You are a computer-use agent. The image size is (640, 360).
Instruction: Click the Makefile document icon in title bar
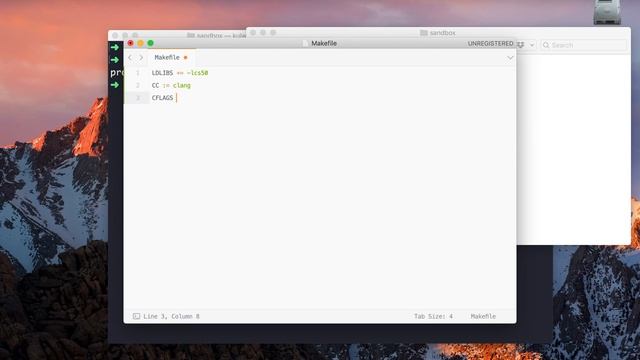coord(305,43)
